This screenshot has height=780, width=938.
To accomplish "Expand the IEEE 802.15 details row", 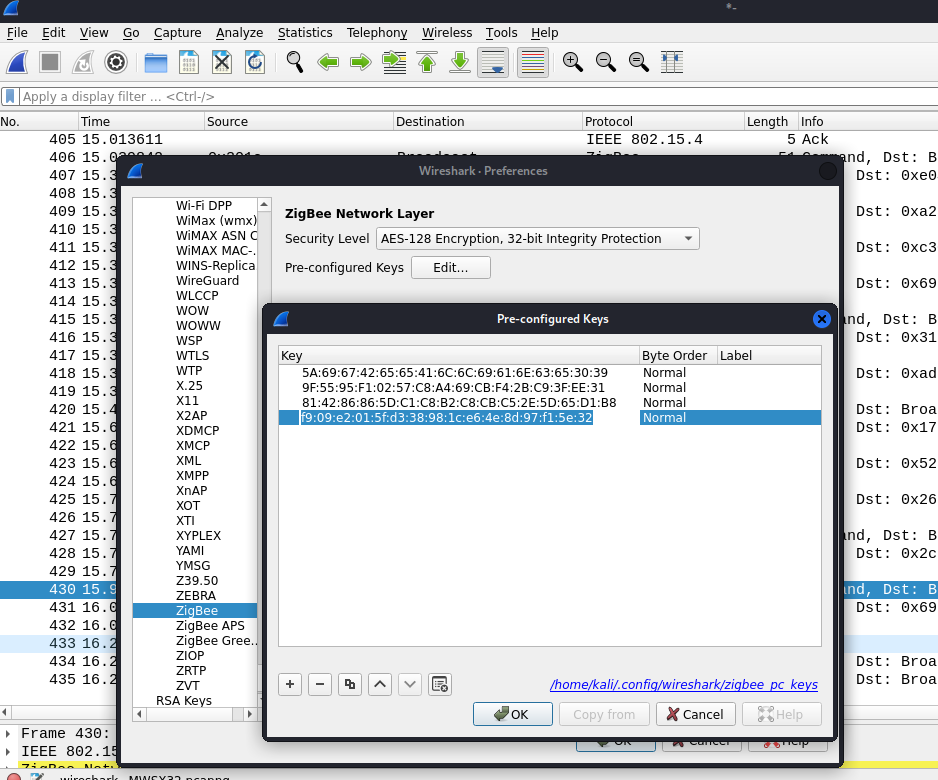I will coord(8,751).
